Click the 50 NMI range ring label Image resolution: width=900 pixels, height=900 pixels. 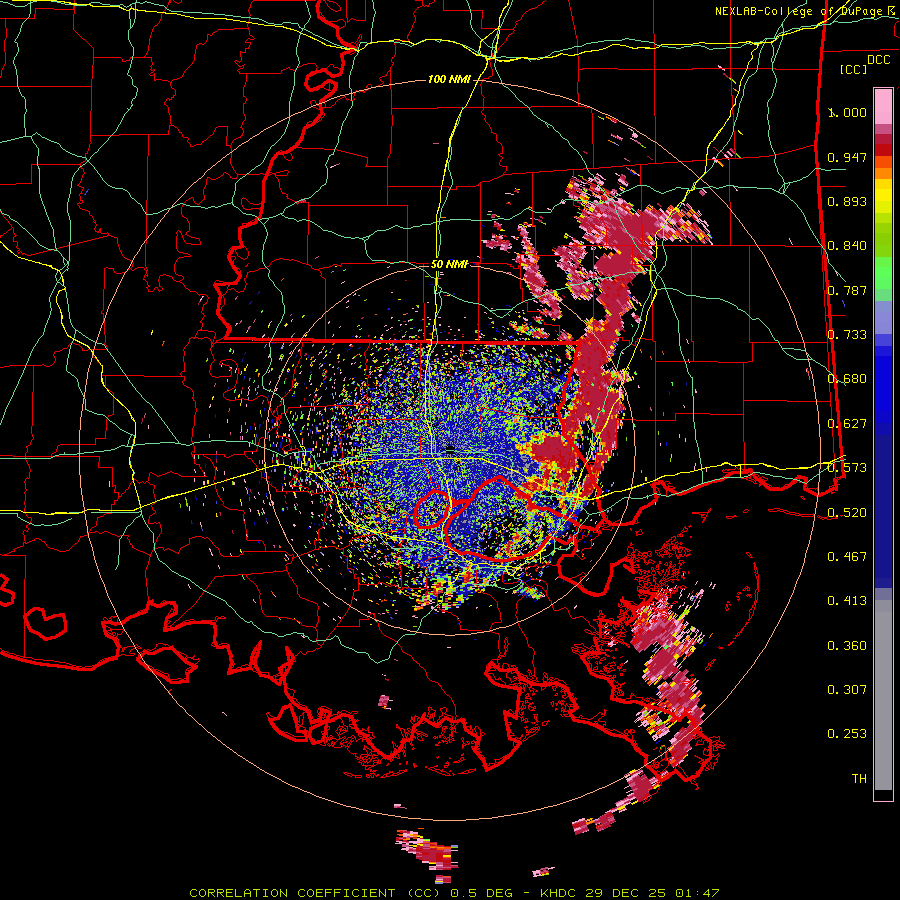click(449, 264)
